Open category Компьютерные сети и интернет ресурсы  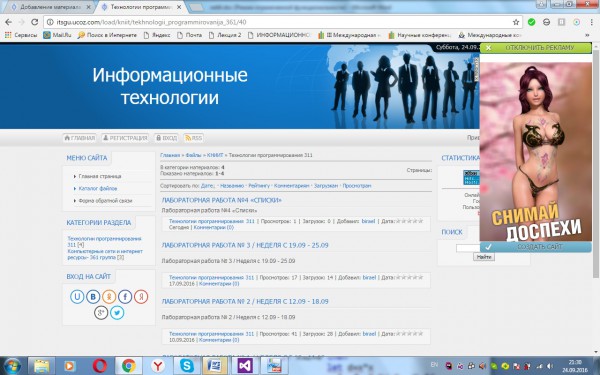105,254
